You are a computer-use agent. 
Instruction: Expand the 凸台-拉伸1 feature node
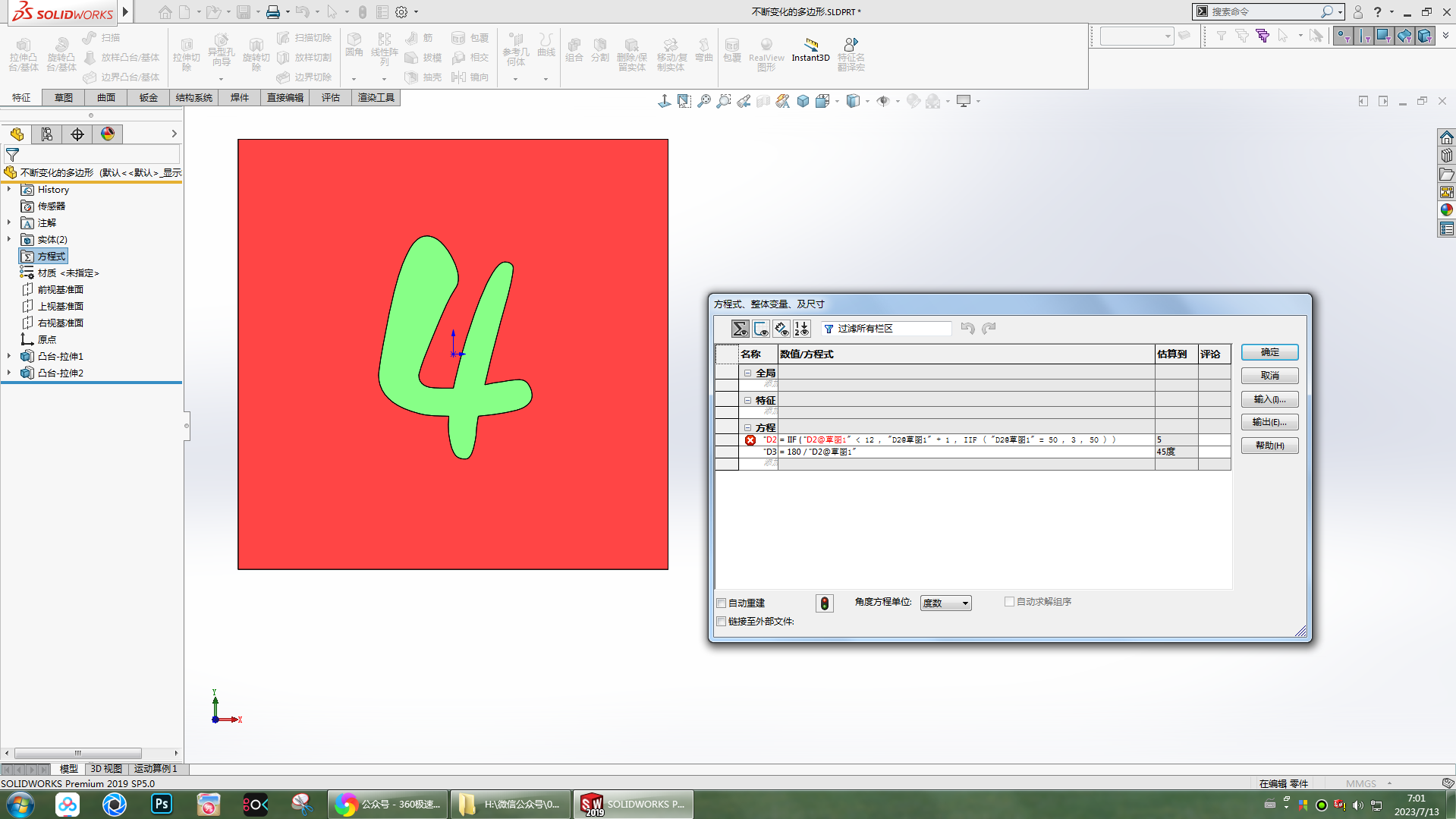9,357
